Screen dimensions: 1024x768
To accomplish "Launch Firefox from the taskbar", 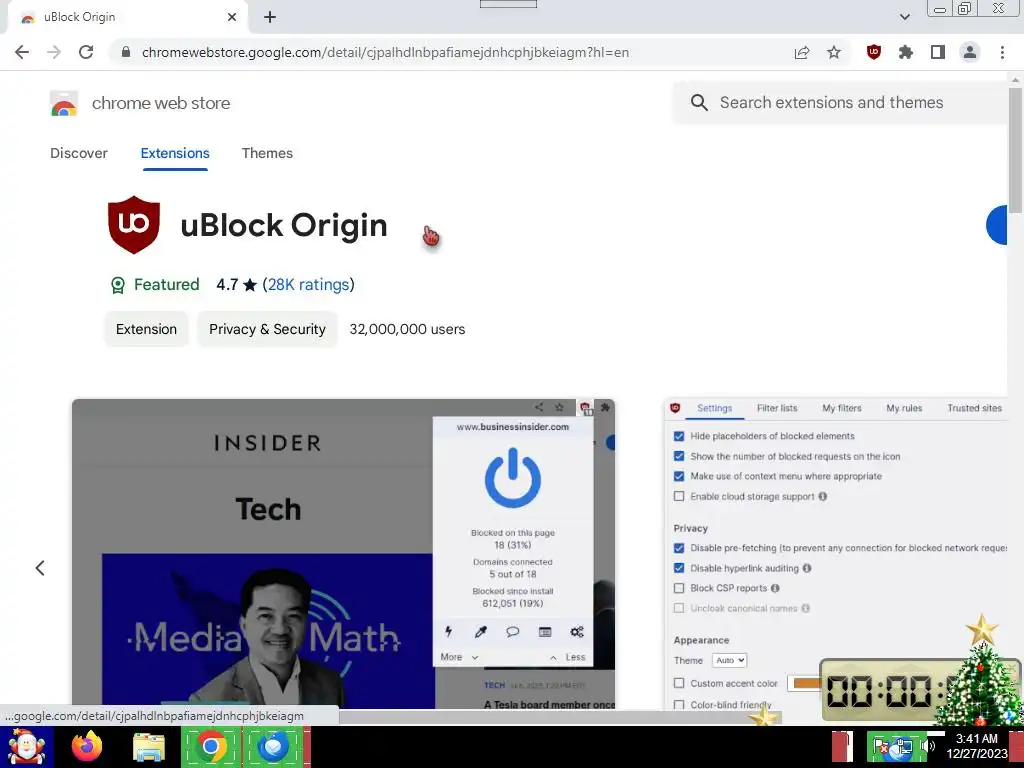I will pos(88,747).
